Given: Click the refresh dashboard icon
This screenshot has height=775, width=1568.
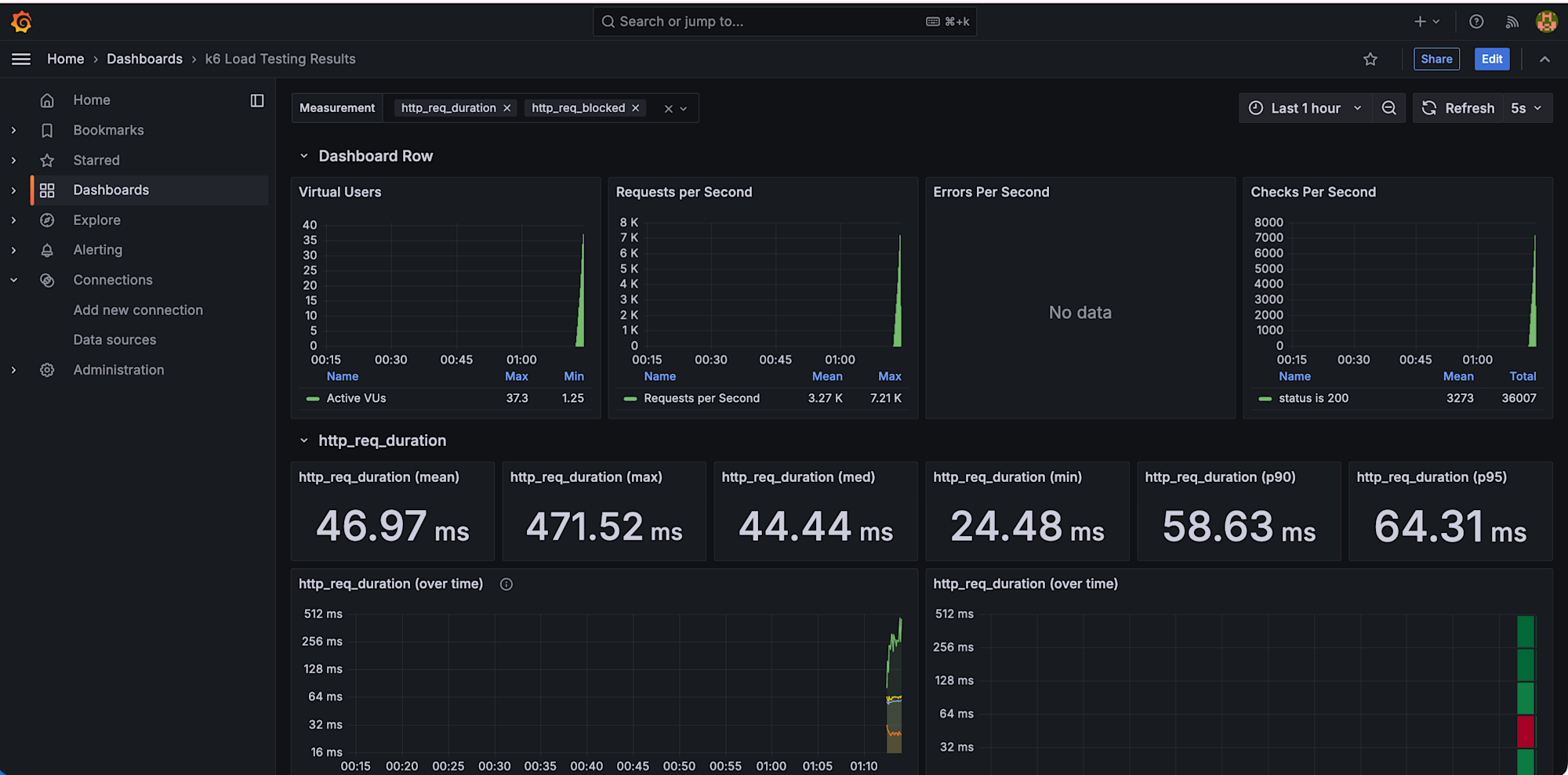Looking at the screenshot, I should click(x=1429, y=108).
